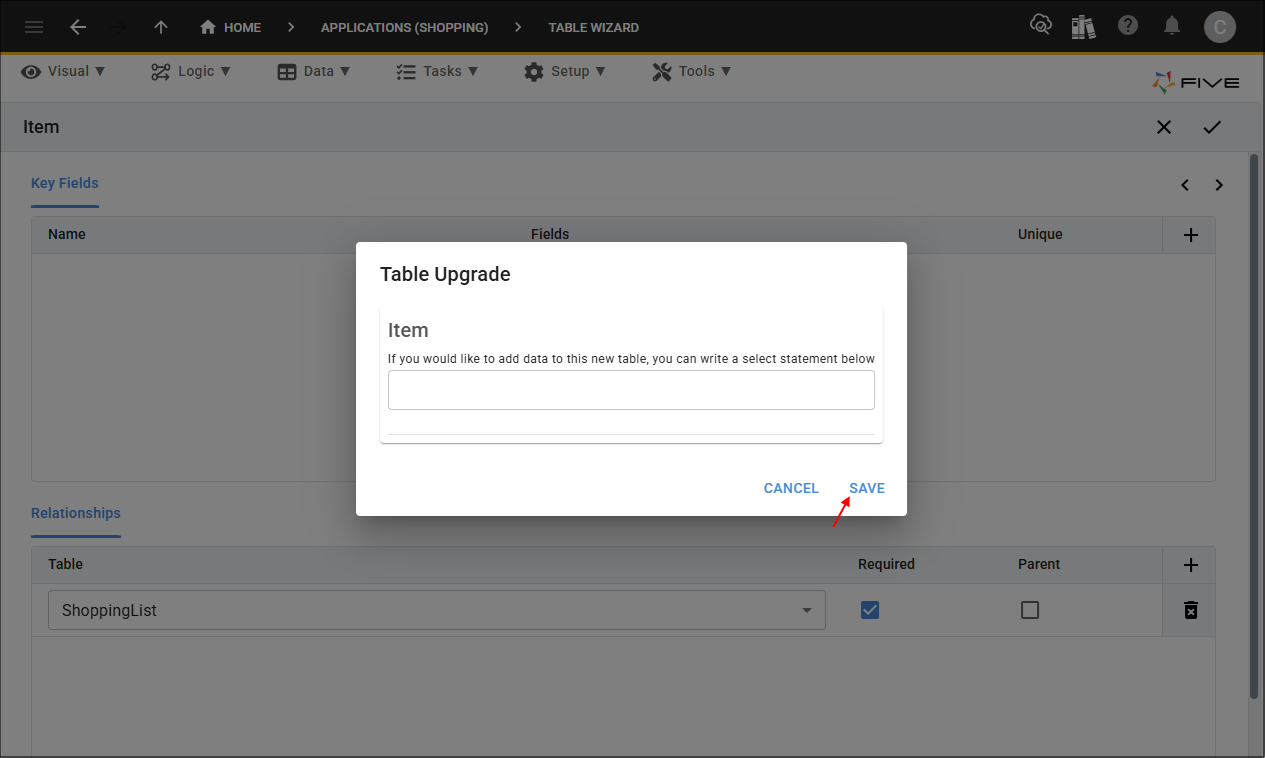This screenshot has height=758, width=1265.
Task: Add a new key field with plus icon
Action: 1190,235
